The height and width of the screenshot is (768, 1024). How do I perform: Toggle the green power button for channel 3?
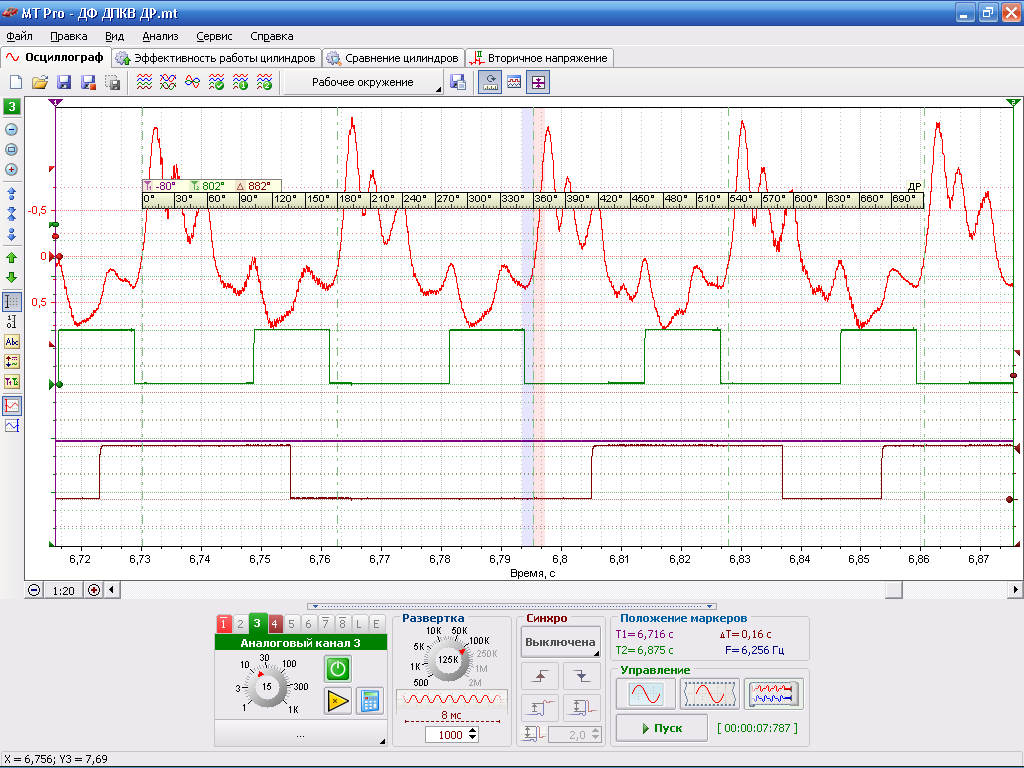coord(338,669)
